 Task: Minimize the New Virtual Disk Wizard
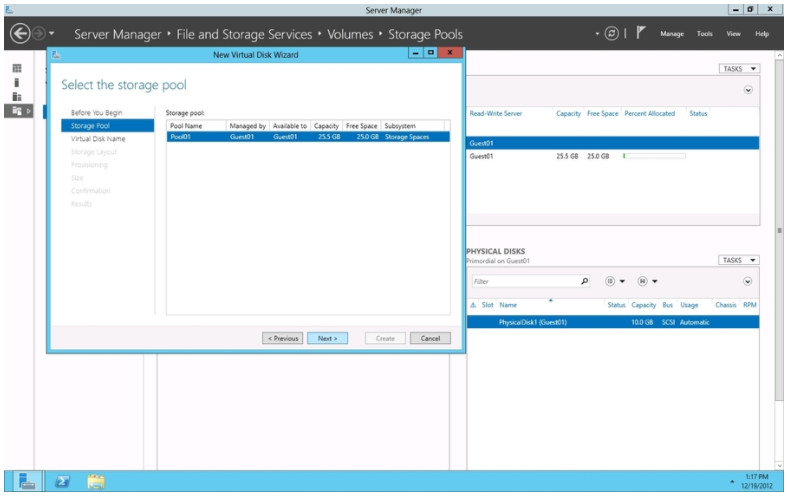[x=415, y=53]
